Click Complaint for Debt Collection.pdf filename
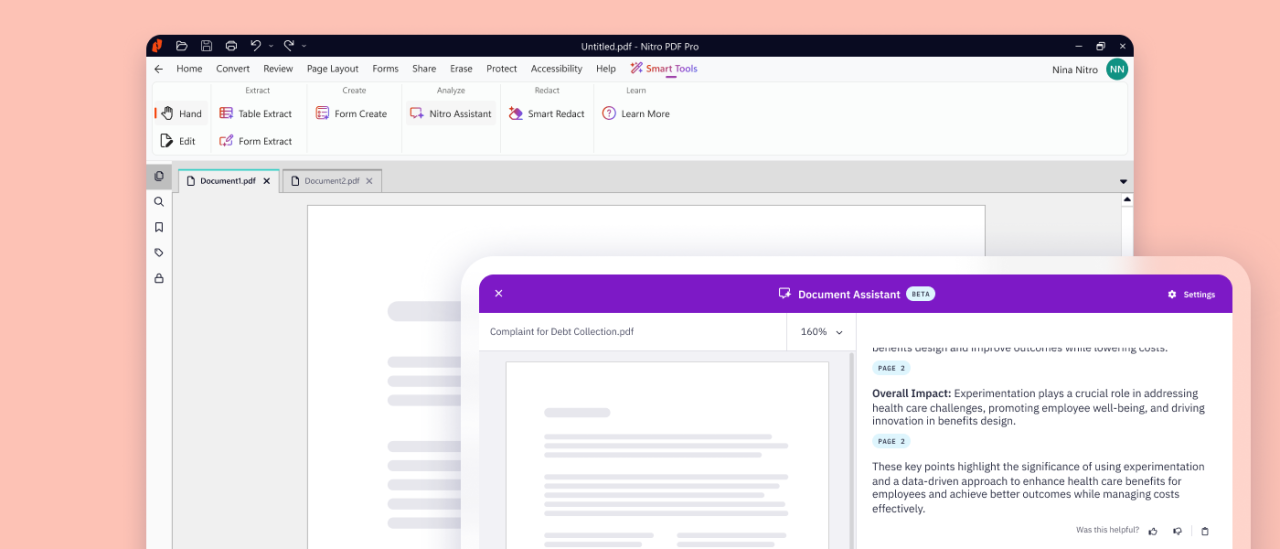 (561, 332)
